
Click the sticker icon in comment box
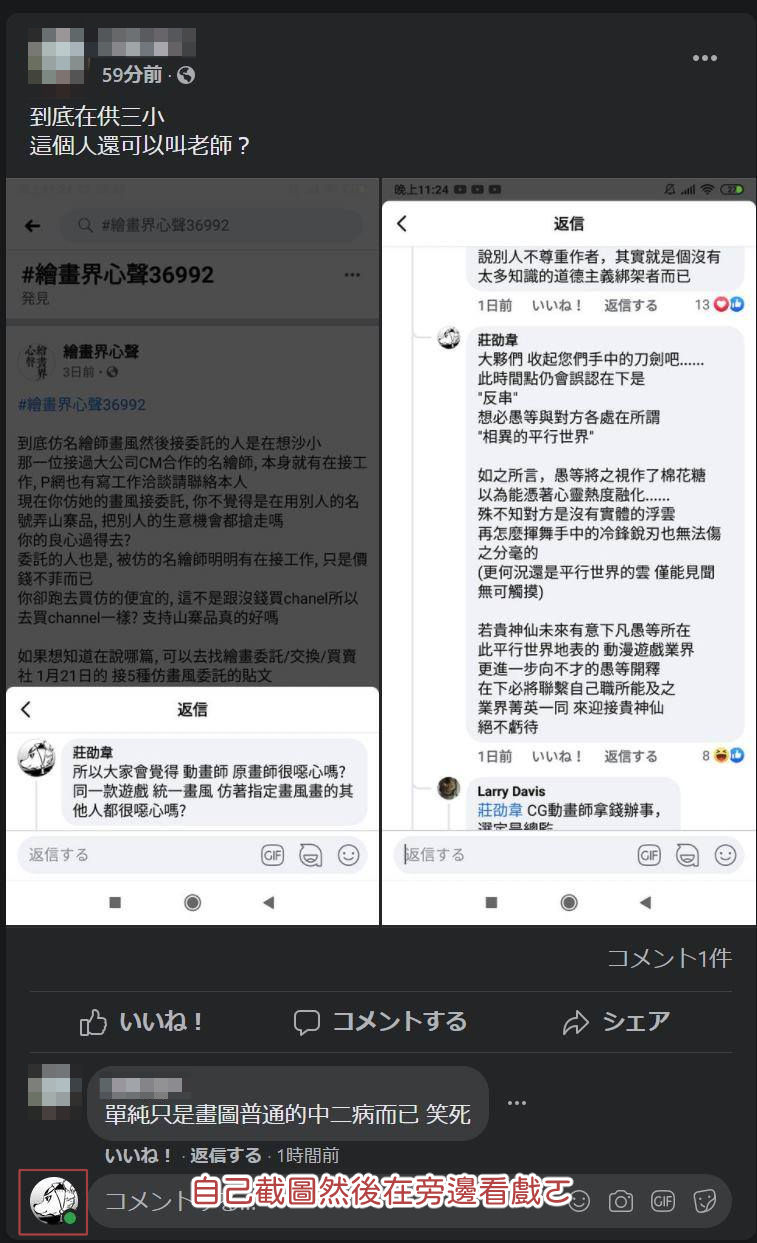tap(703, 1201)
